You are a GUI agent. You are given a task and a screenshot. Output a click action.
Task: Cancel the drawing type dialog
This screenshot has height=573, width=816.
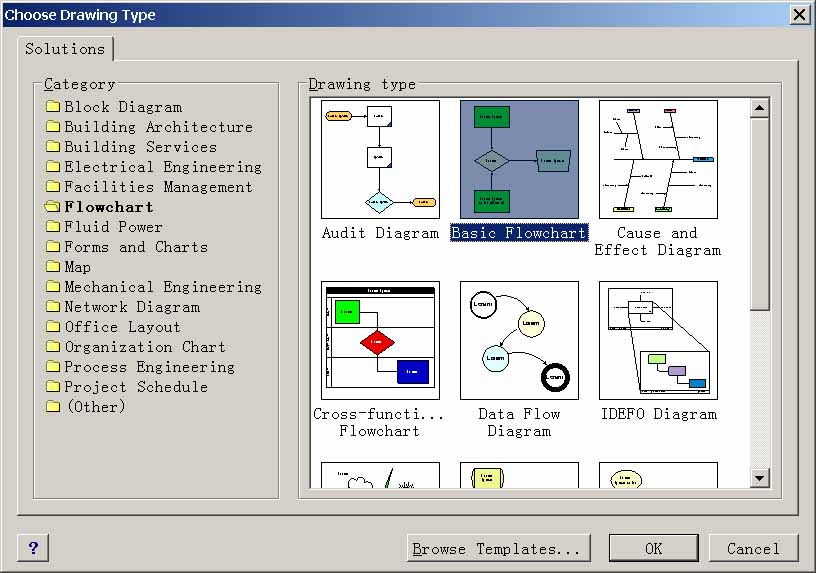753,548
